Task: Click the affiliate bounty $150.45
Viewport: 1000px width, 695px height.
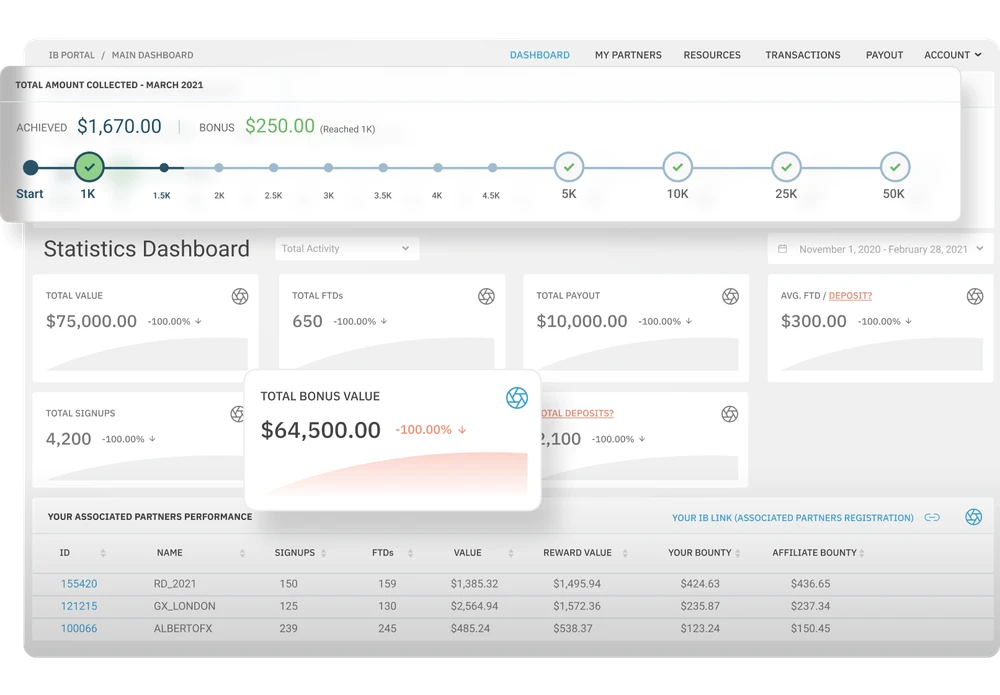Action: (x=811, y=628)
